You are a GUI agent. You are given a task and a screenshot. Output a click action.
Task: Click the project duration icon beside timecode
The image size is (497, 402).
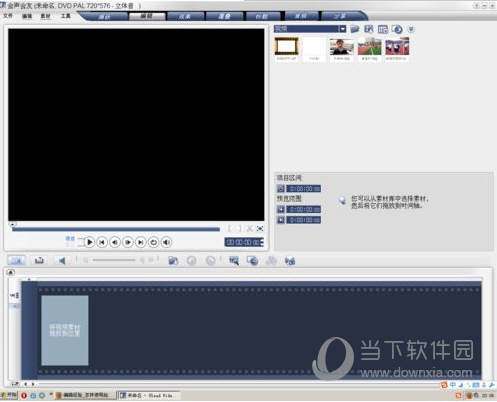(x=281, y=189)
